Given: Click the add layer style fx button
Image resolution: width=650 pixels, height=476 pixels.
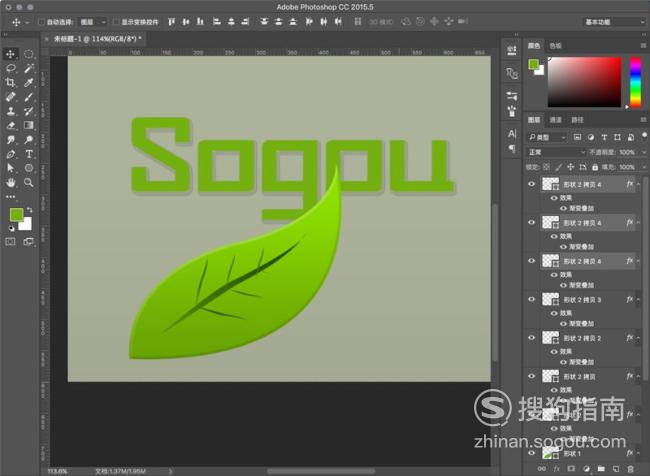Looking at the screenshot, I should [556, 469].
